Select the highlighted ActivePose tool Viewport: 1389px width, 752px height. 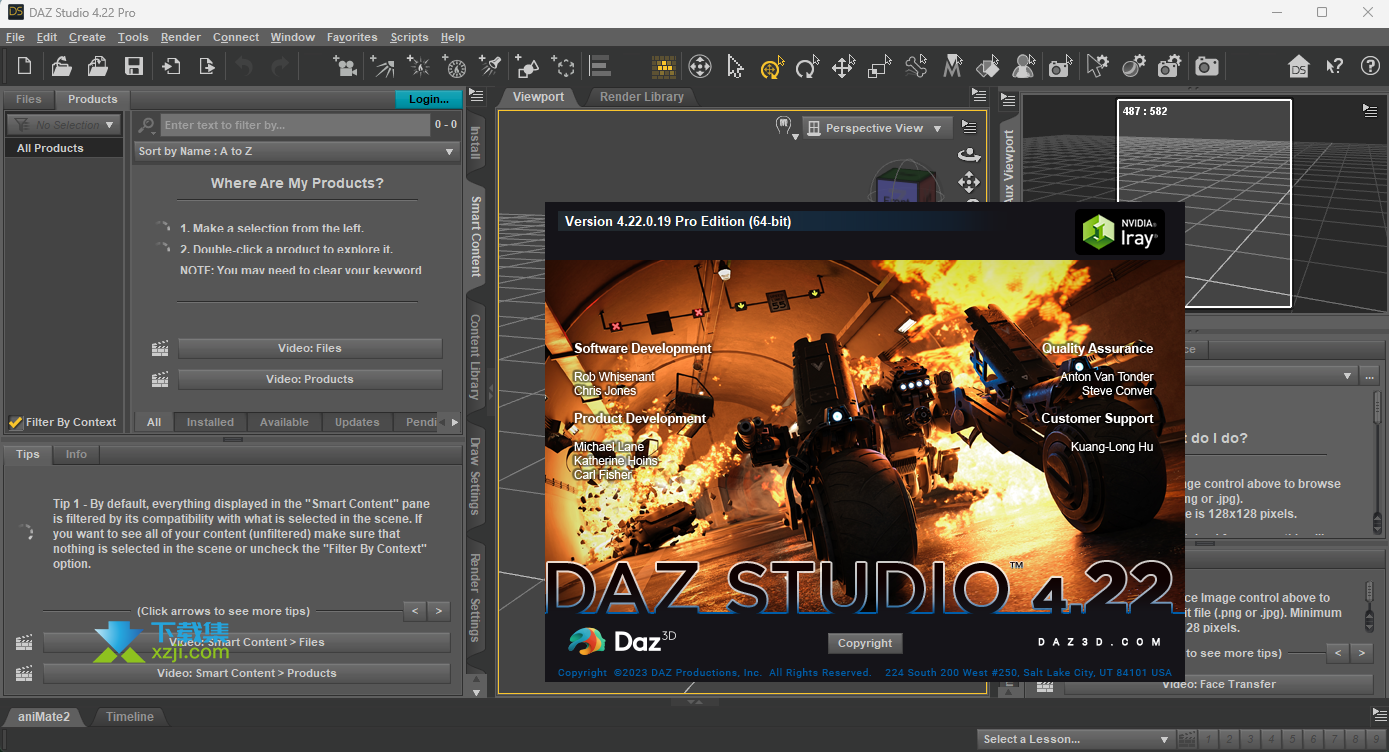point(771,67)
